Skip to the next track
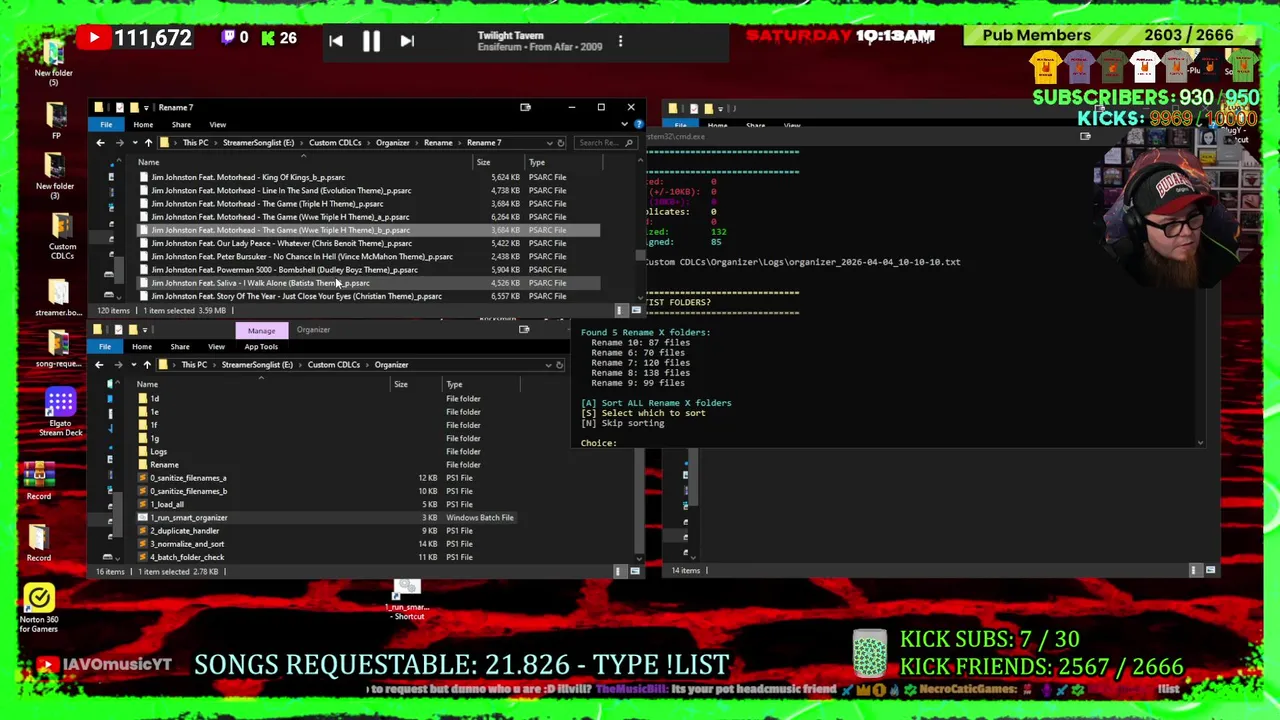 (x=406, y=41)
